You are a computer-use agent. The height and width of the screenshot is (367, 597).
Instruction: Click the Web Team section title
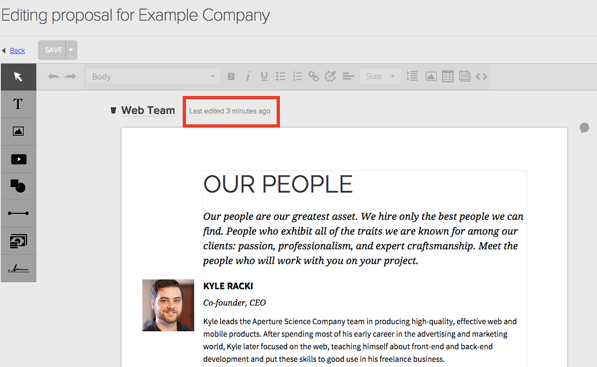coord(148,110)
